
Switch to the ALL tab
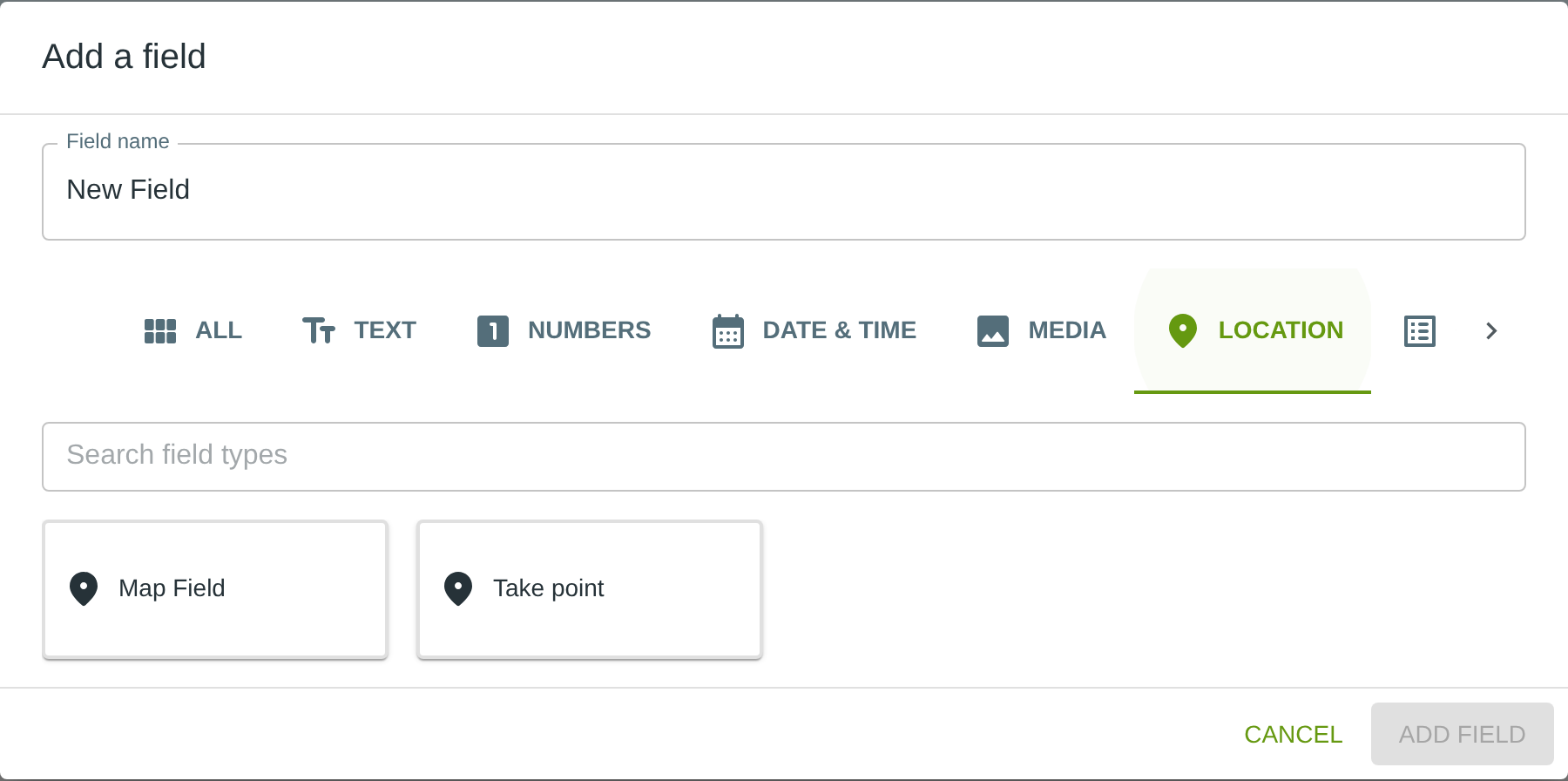[x=218, y=331]
